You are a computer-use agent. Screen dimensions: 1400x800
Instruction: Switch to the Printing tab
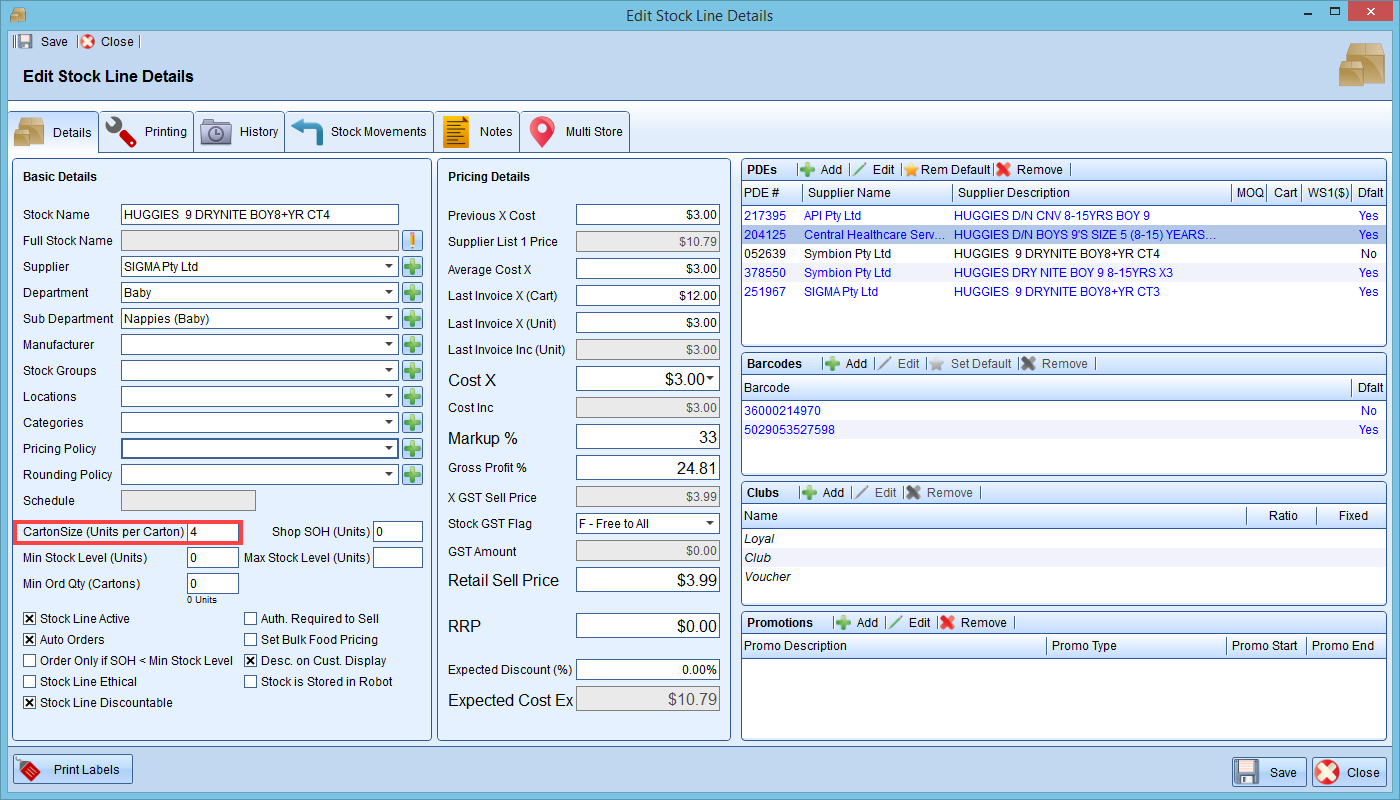click(146, 132)
